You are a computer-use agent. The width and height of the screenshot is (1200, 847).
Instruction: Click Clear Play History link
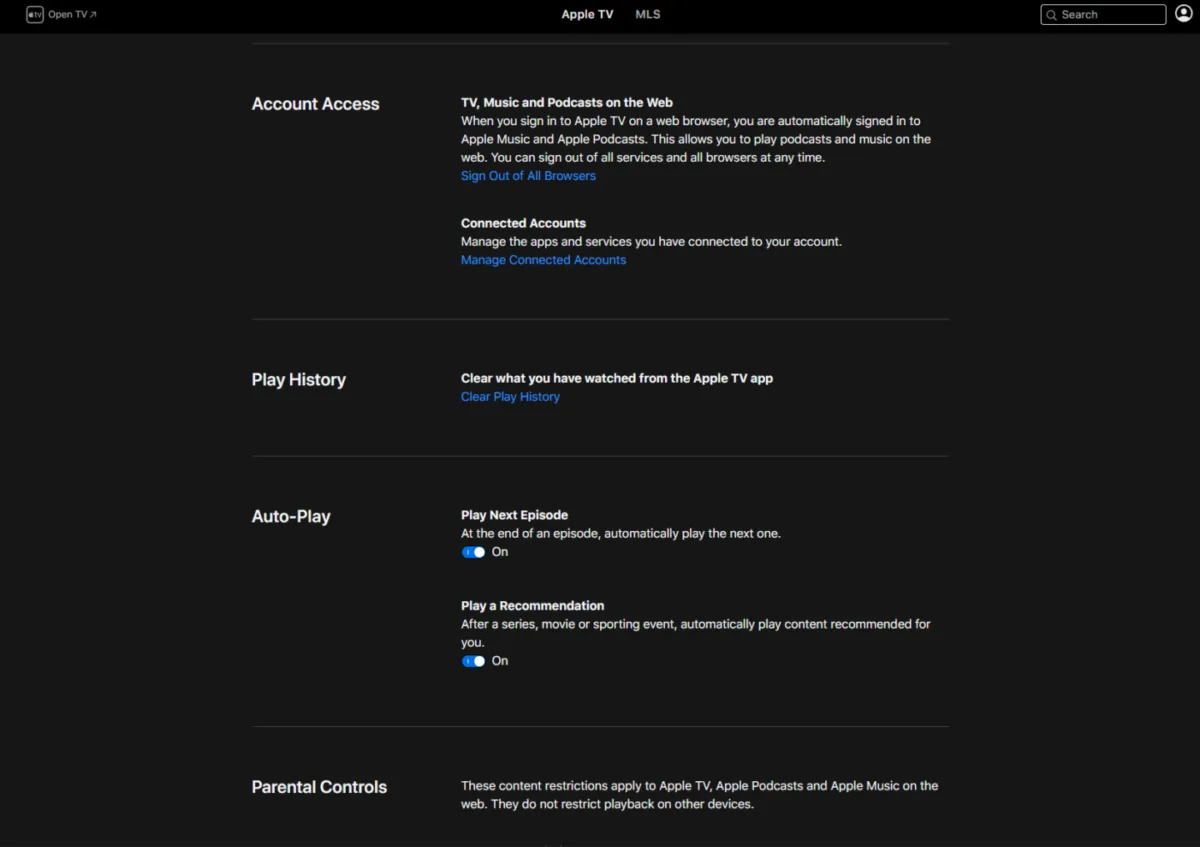coord(510,397)
